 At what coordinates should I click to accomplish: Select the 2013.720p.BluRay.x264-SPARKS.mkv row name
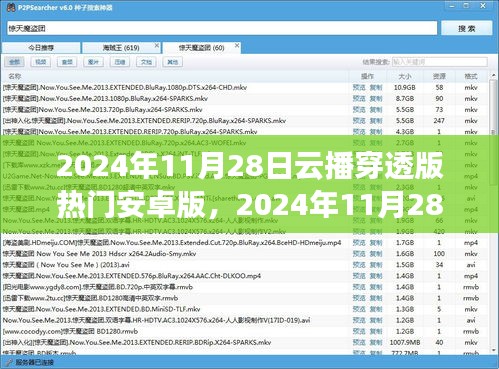(x=102, y=110)
